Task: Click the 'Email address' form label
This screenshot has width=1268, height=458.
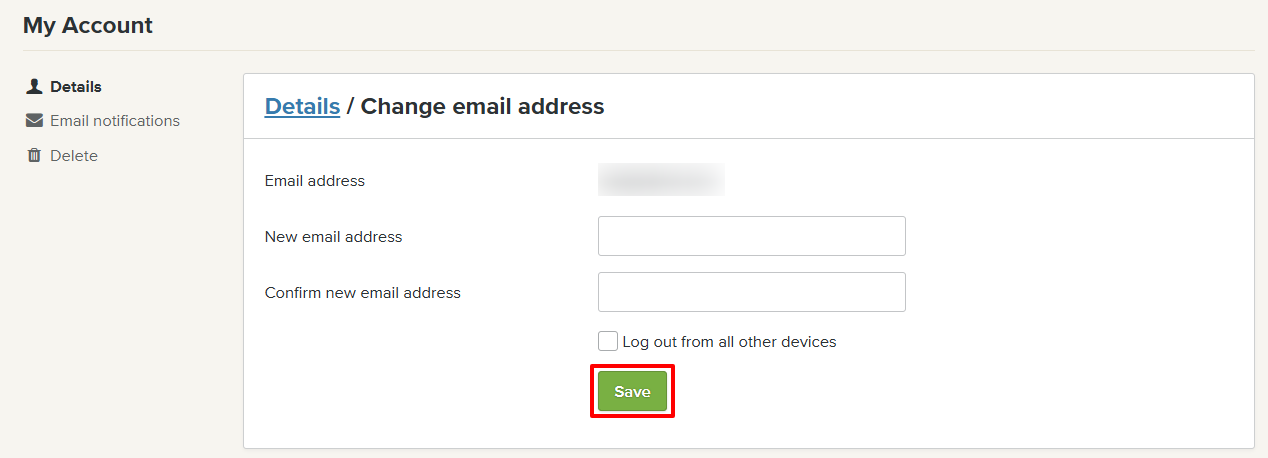Action: [x=314, y=181]
